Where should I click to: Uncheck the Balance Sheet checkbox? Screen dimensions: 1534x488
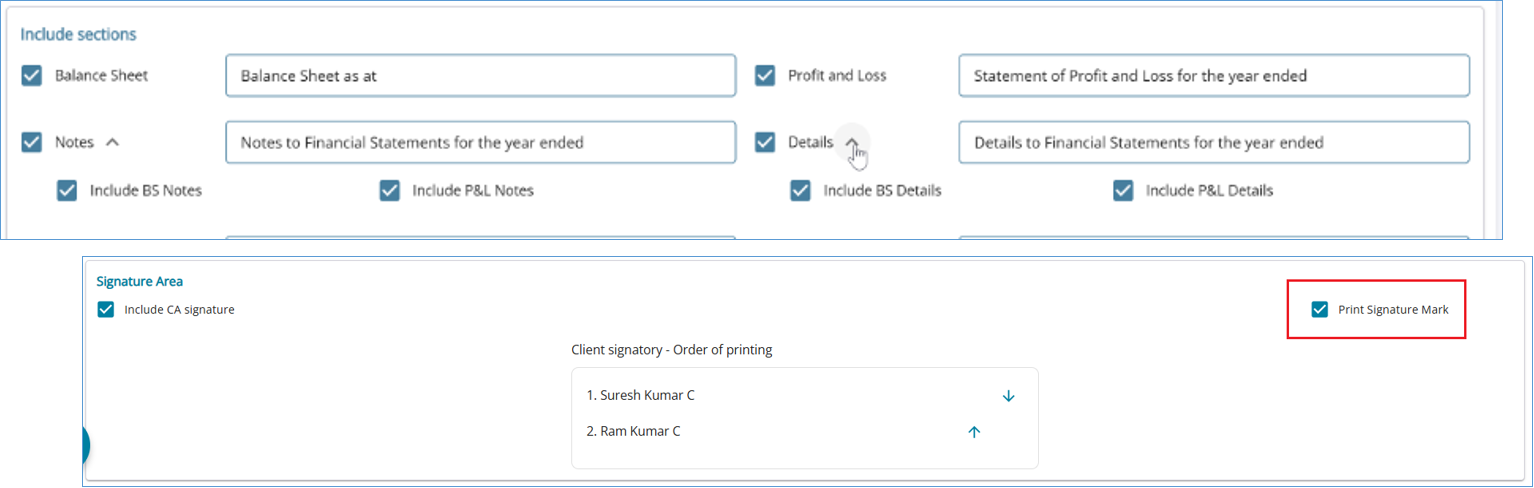32,76
